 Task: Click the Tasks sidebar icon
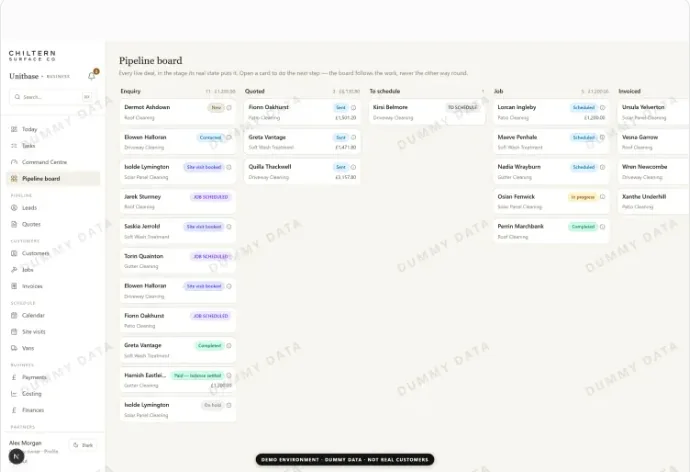14,146
